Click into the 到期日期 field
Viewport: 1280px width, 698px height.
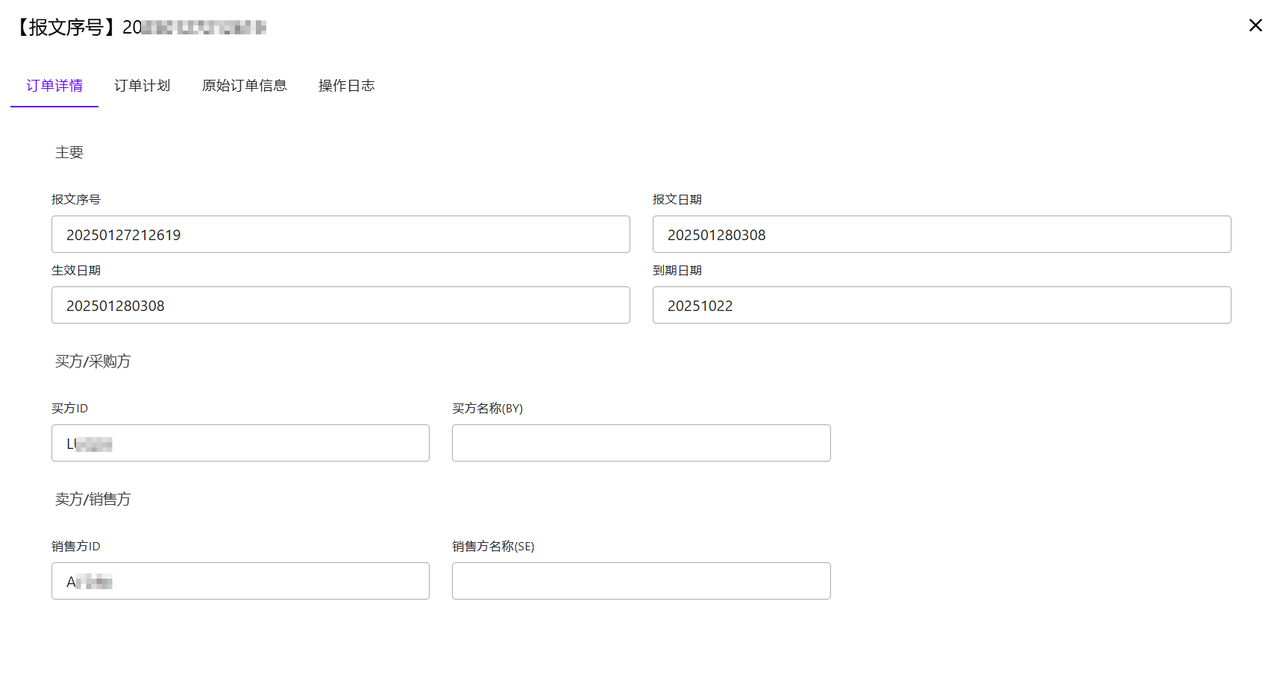pos(941,306)
